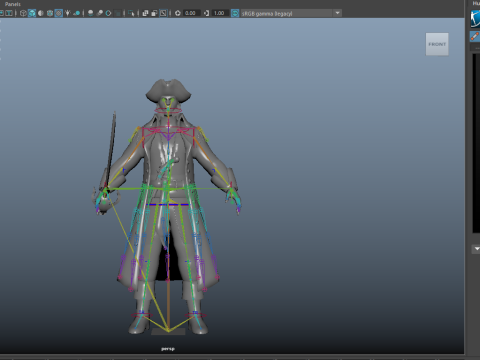The width and height of the screenshot is (480, 360).
Task: Click the orange skeleton tool icon
Action: click(x=475, y=36)
